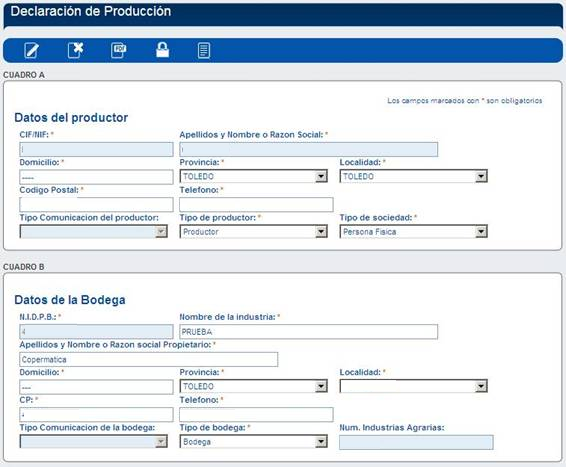Click the 'CUADRO A' section label
Screen dimensions: 566x467
pyautogui.click(x=24, y=75)
